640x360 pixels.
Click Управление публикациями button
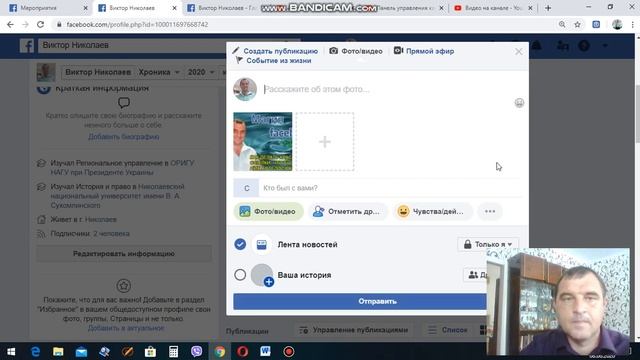tap(354, 330)
